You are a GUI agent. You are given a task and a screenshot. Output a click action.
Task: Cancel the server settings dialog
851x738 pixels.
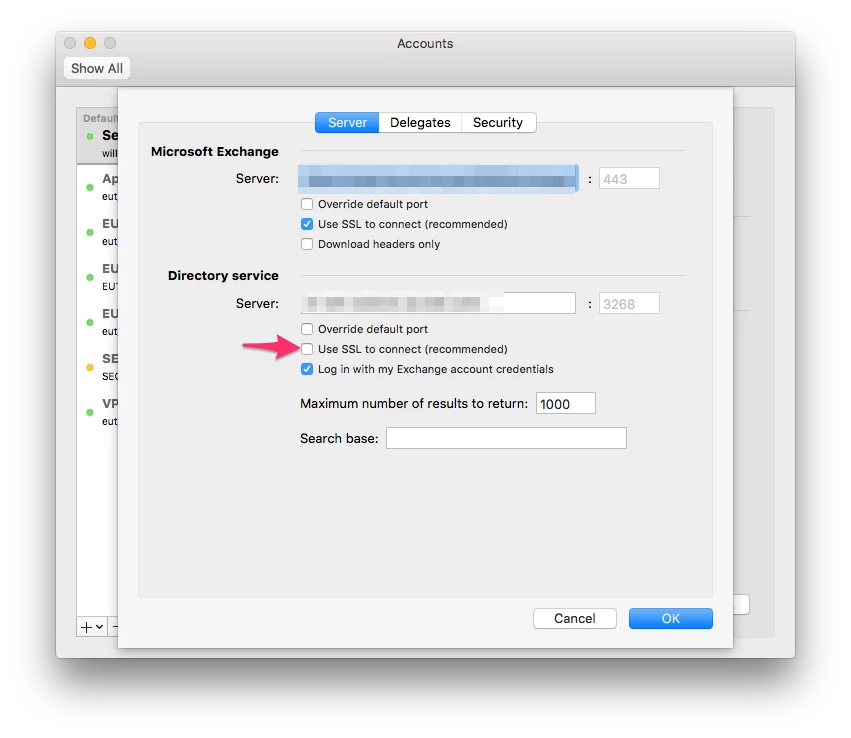coord(575,619)
